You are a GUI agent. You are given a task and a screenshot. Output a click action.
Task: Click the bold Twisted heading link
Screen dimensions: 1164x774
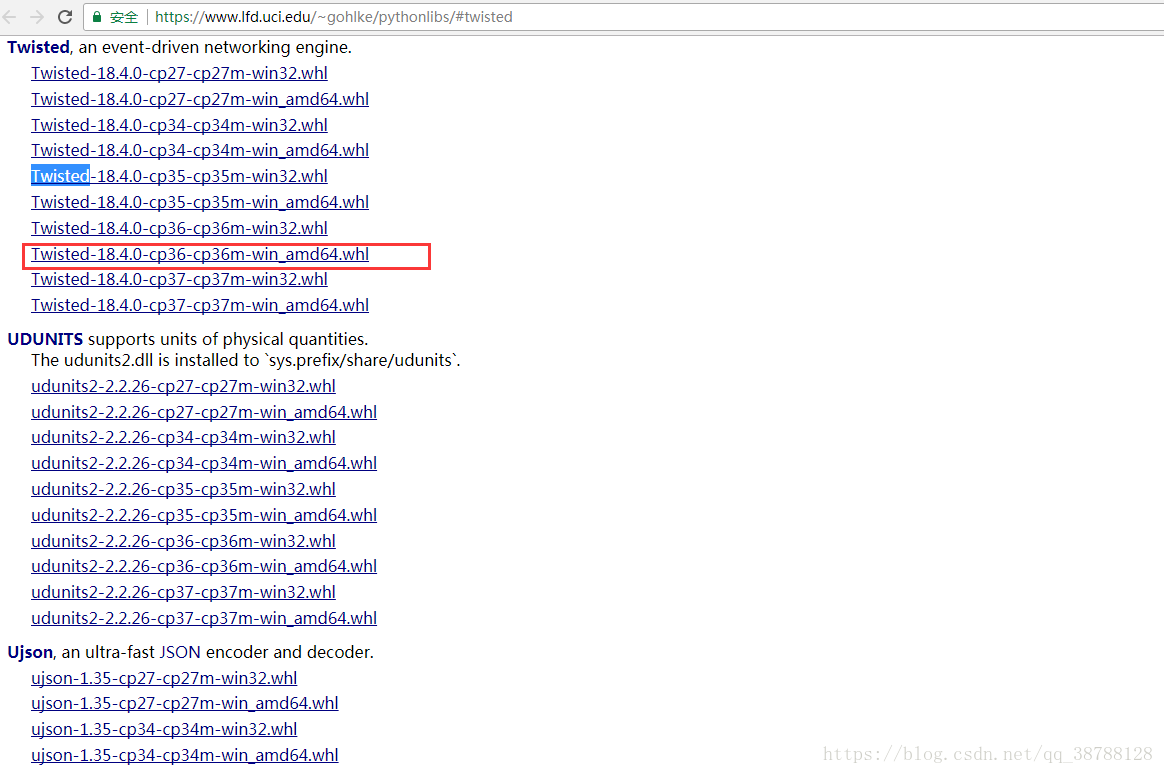(39, 47)
